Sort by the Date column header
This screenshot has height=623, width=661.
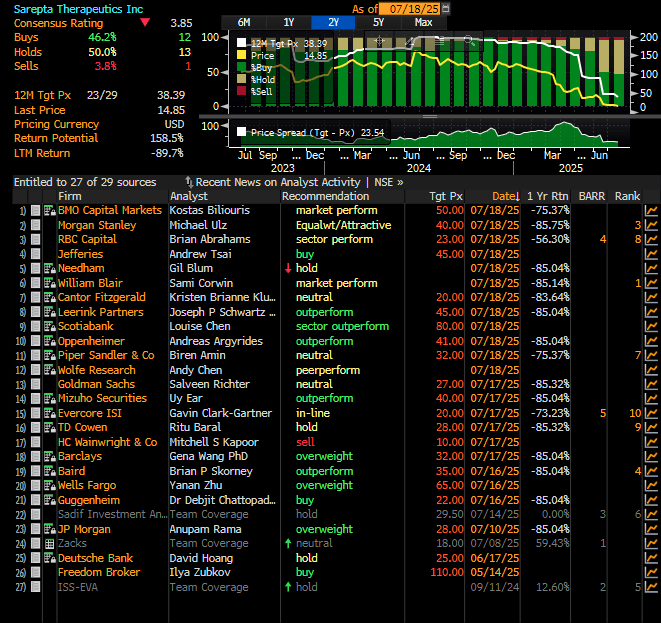(504, 196)
